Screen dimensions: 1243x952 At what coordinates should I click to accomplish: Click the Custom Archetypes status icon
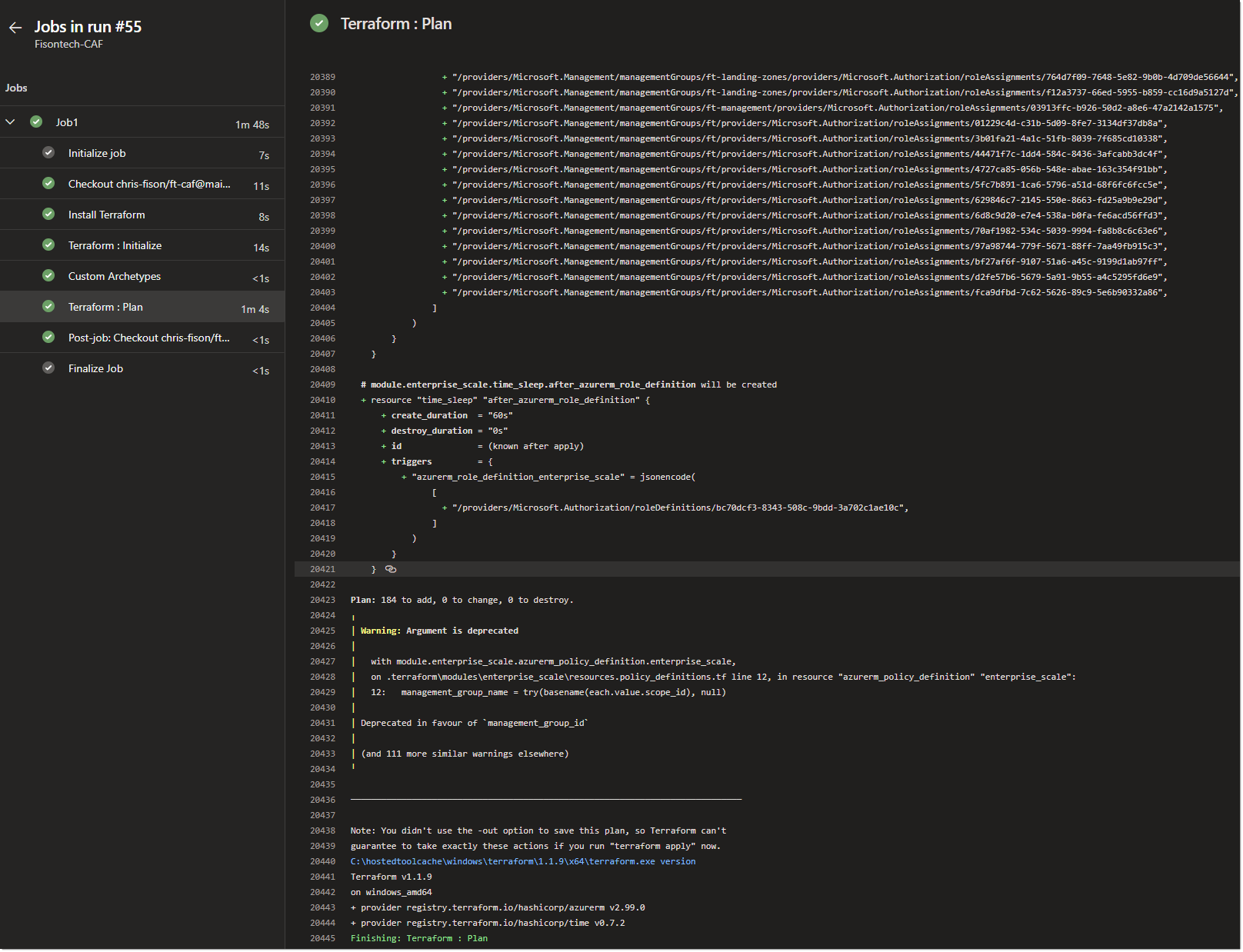[48, 275]
